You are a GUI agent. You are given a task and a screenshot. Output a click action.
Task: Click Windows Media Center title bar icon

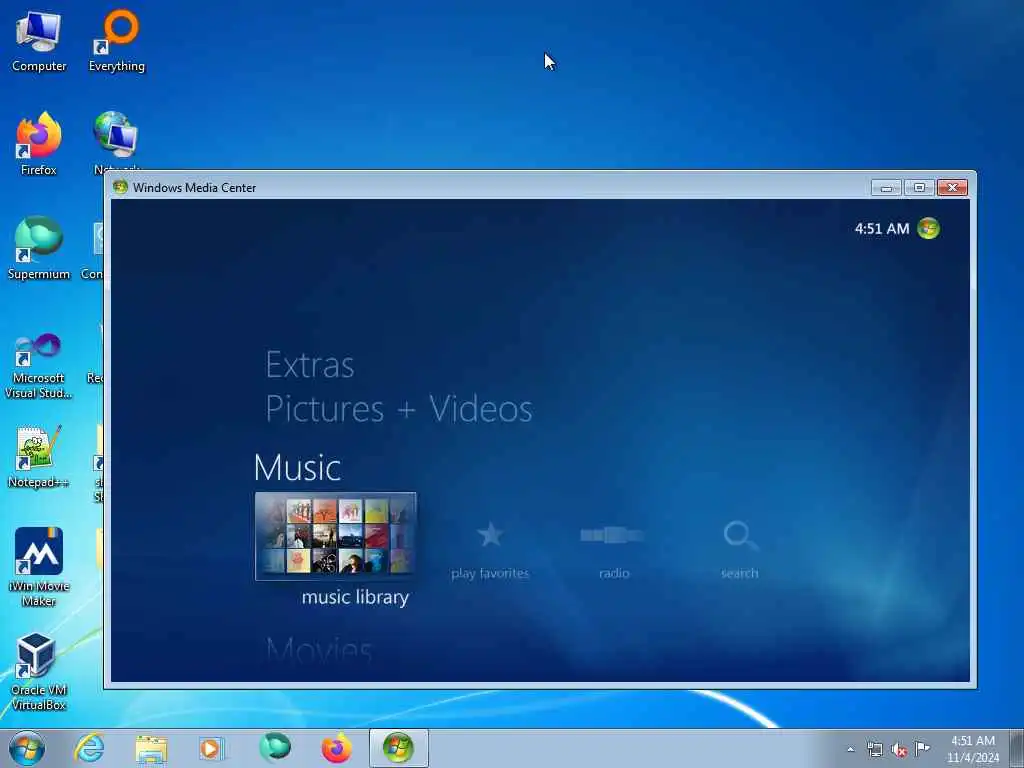point(120,187)
